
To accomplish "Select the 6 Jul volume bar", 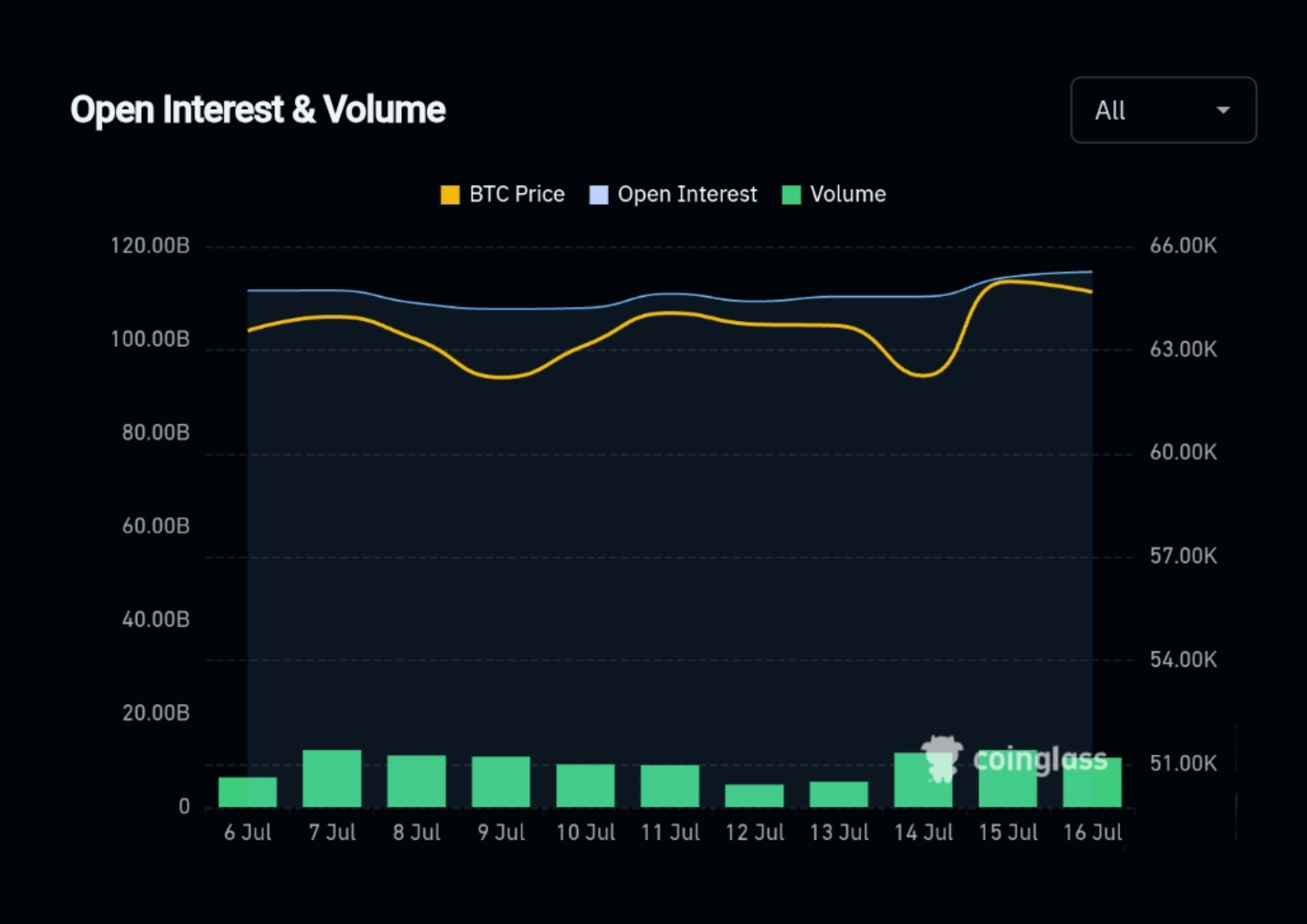I will (248, 792).
